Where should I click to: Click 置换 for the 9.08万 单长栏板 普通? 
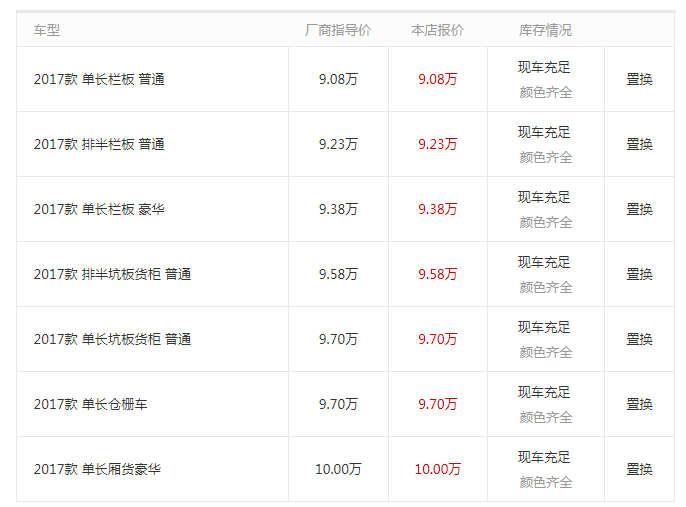click(x=639, y=79)
